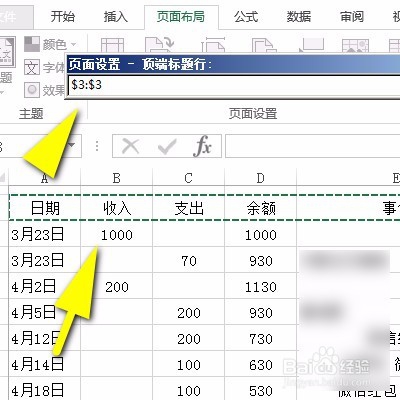Click the $3:$3 title rows input field
This screenshot has width=400, height=400.
click(233, 85)
